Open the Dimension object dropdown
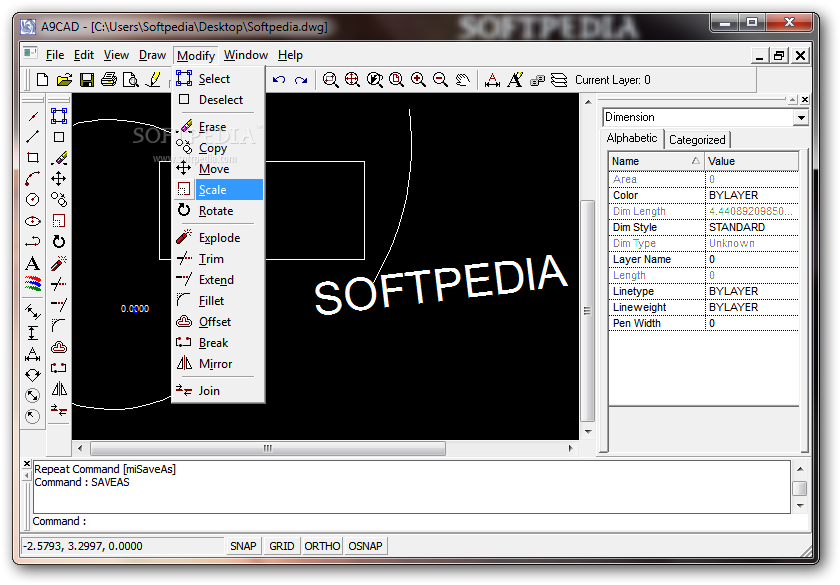Image resolution: width=840 pixels, height=585 pixels. click(x=800, y=117)
